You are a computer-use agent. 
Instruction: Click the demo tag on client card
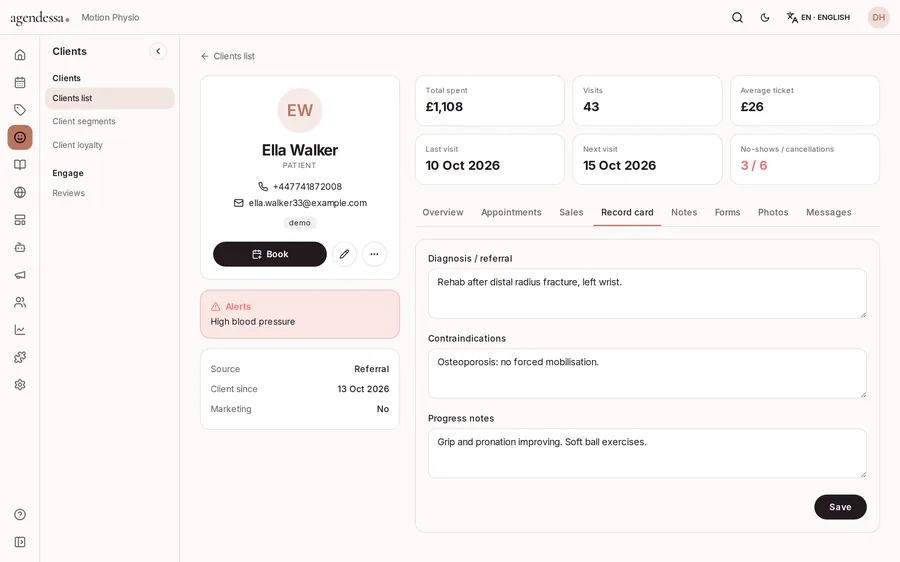[300, 223]
